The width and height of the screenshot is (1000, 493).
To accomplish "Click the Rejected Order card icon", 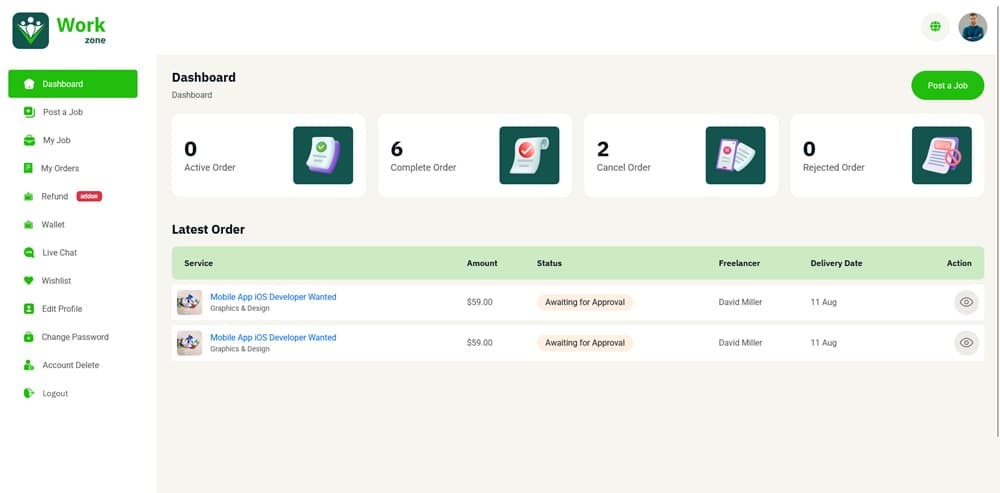I will [941, 155].
